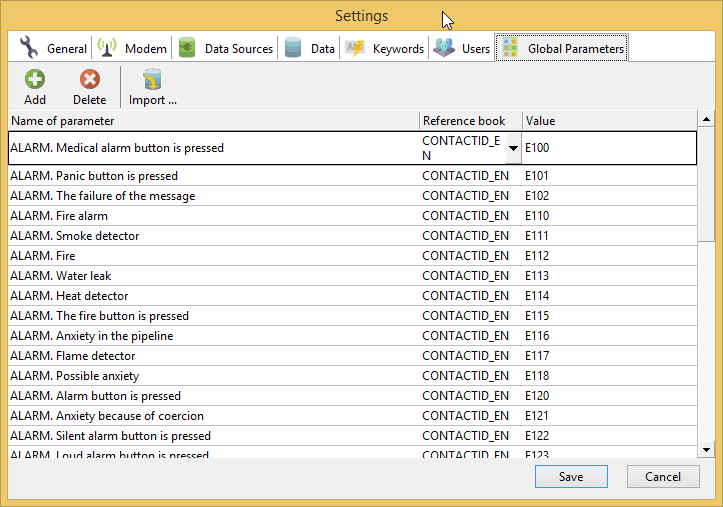Open the Keywords tab

point(384,48)
